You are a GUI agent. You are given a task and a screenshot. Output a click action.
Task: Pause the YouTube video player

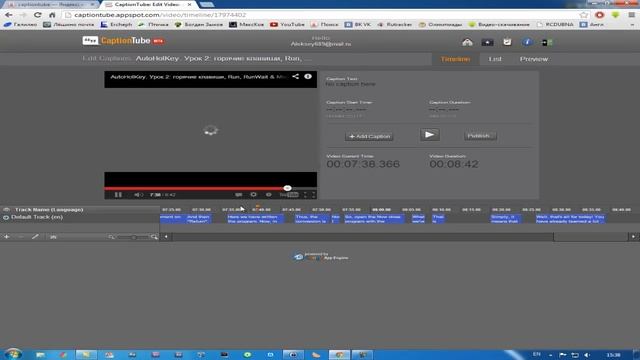pos(118,195)
